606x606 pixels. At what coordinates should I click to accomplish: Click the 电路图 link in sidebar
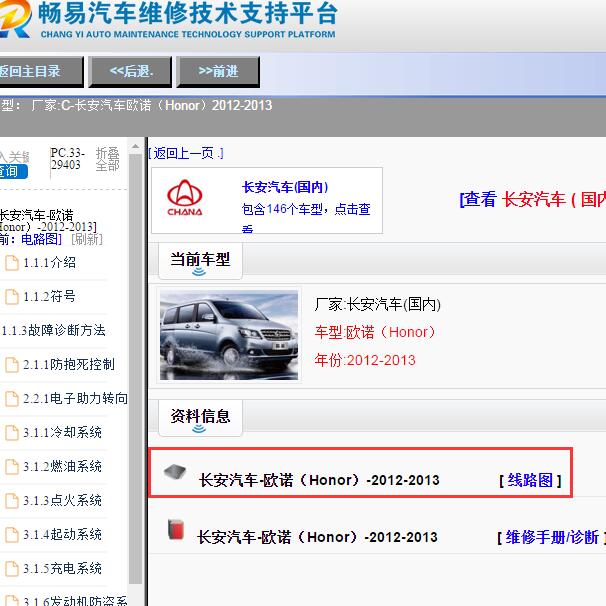pos(41,239)
